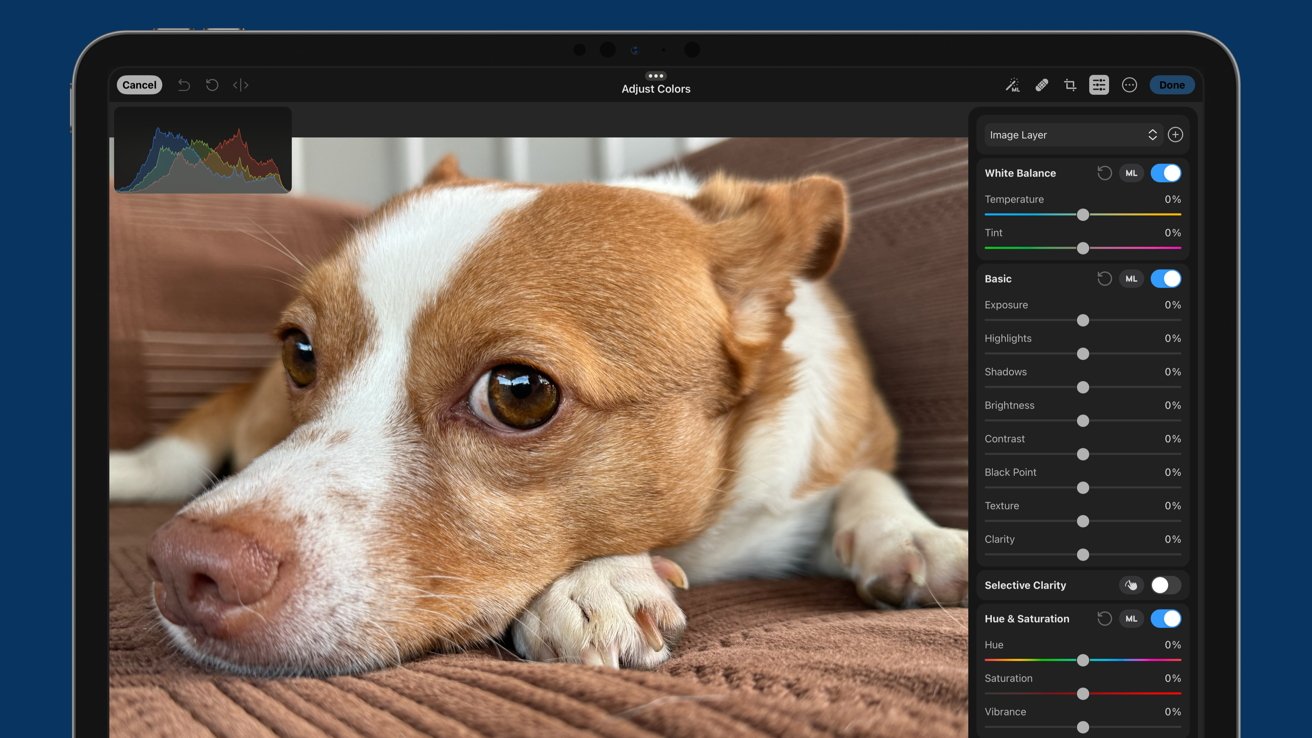The width and height of the screenshot is (1312, 738).
Task: Turn off the Basic adjustments switch
Action: pos(1165,279)
